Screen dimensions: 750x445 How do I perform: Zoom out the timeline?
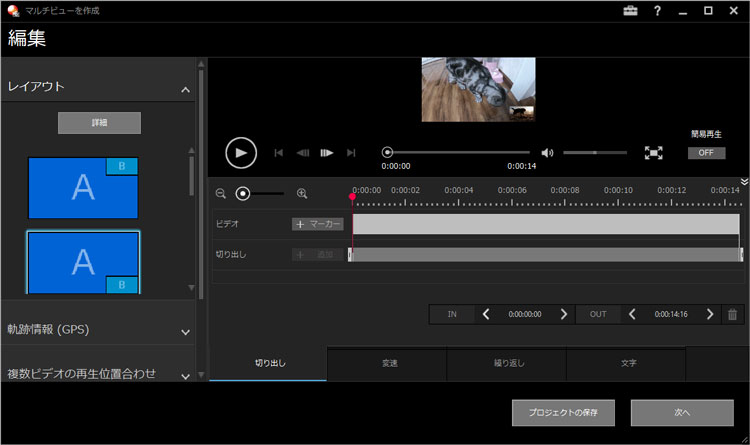click(x=221, y=194)
